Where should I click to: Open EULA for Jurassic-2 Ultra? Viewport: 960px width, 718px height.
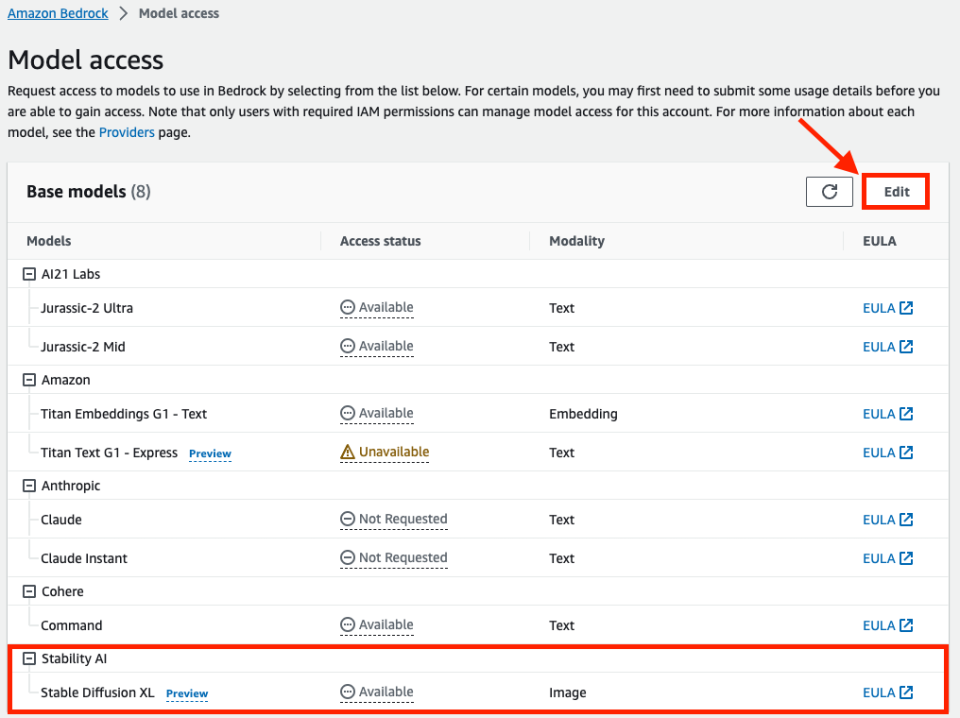coord(887,308)
